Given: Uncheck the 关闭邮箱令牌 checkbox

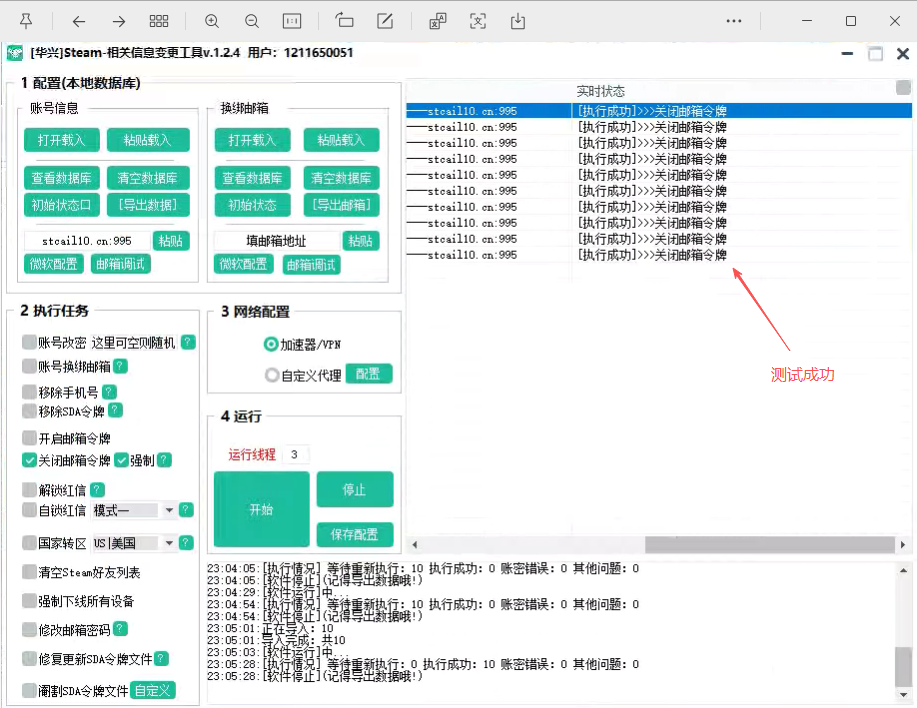Looking at the screenshot, I should pyautogui.click(x=30, y=460).
